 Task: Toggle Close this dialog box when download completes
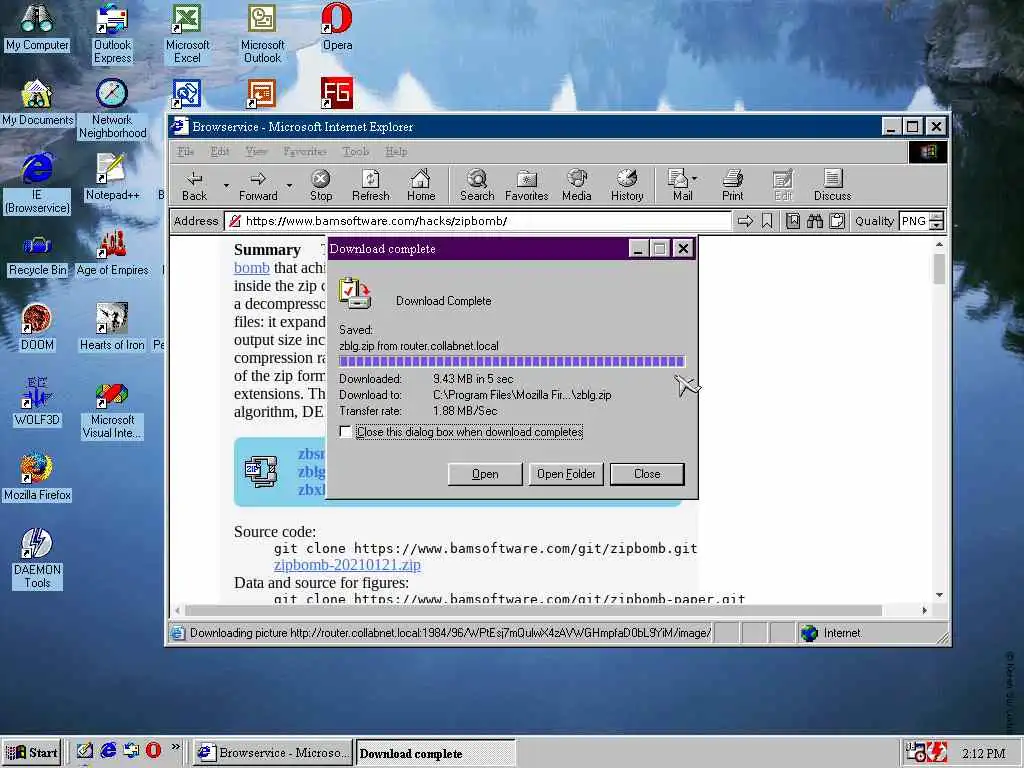[345, 432]
